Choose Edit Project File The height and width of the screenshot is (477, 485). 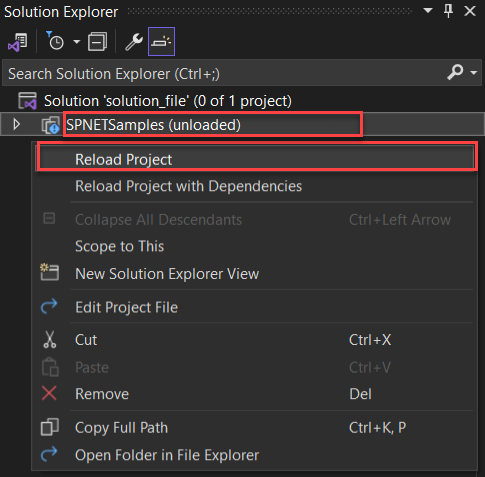pyautogui.click(x=127, y=307)
